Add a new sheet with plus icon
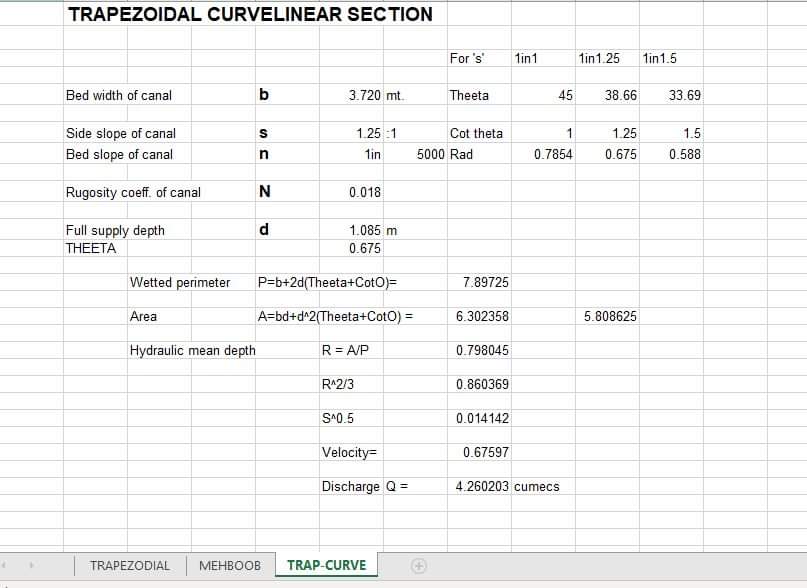807x588 pixels. coord(418,565)
